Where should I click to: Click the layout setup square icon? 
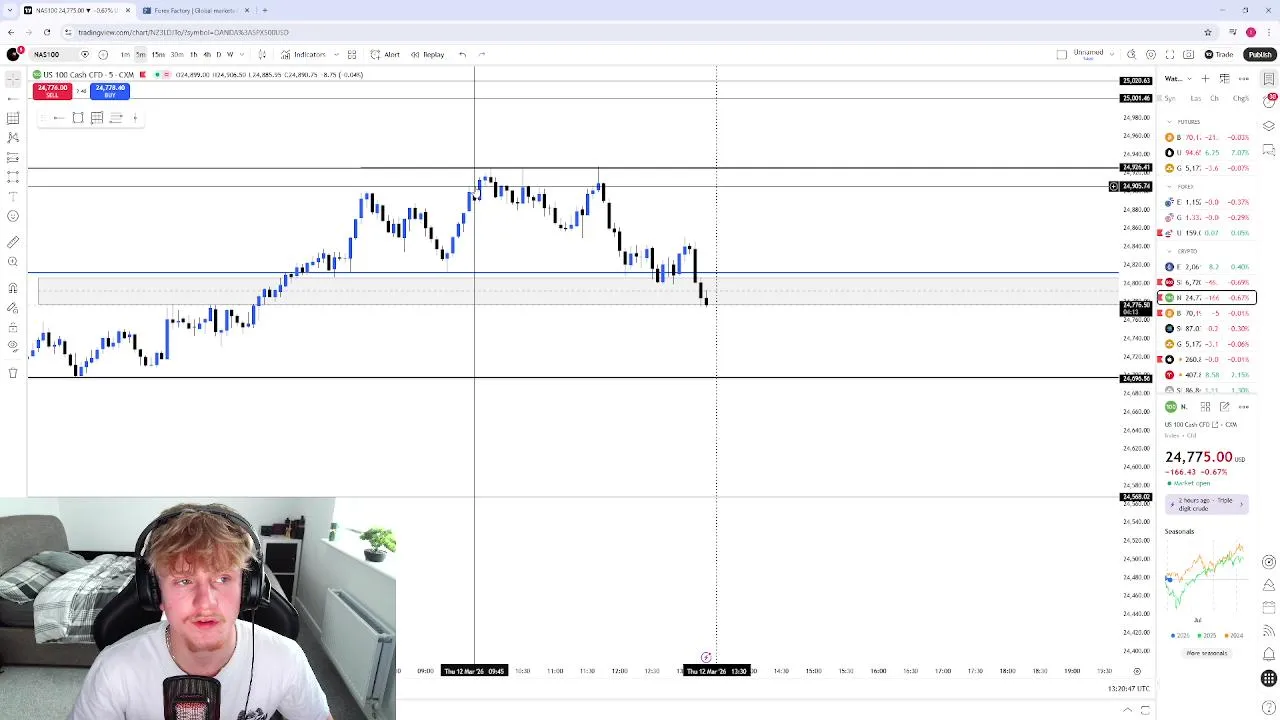(x=1062, y=54)
